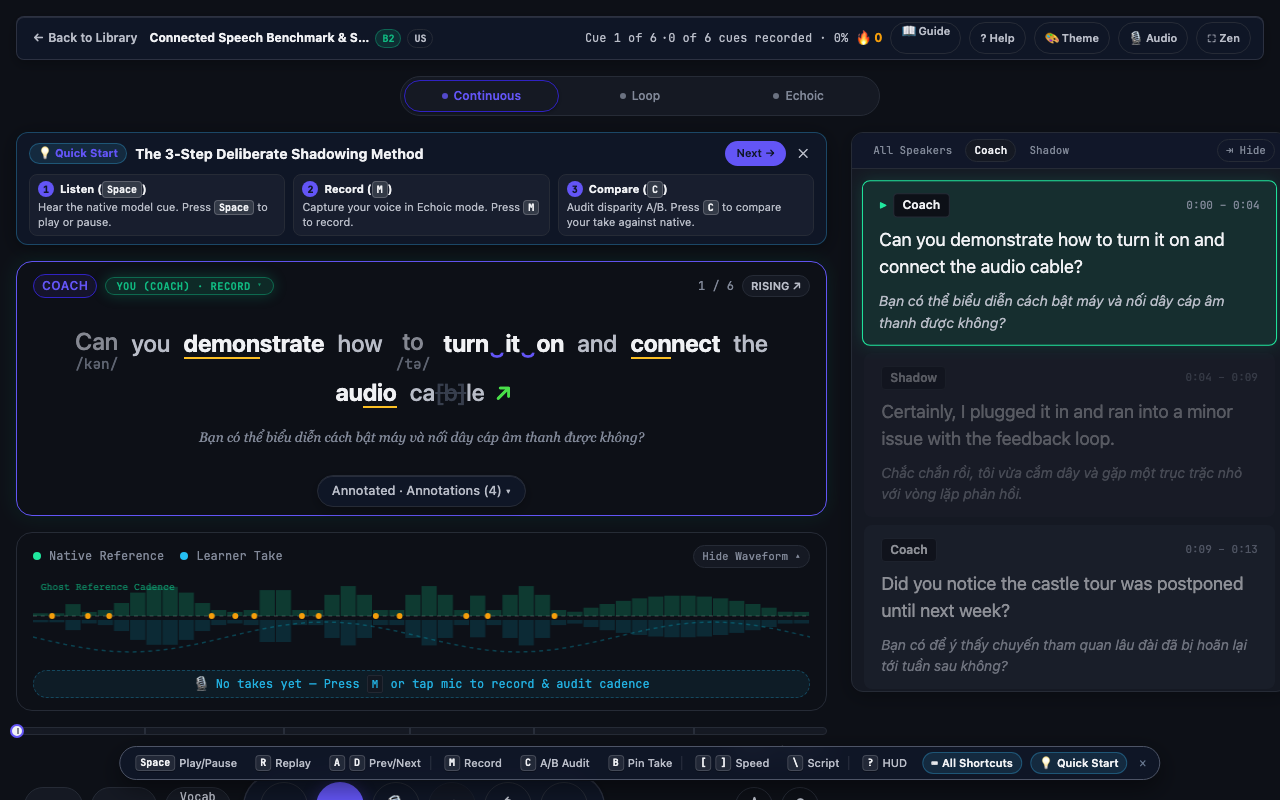This screenshot has width=1280, height=800.
Task: Go to Next Quick Start step
Action: 755,153
